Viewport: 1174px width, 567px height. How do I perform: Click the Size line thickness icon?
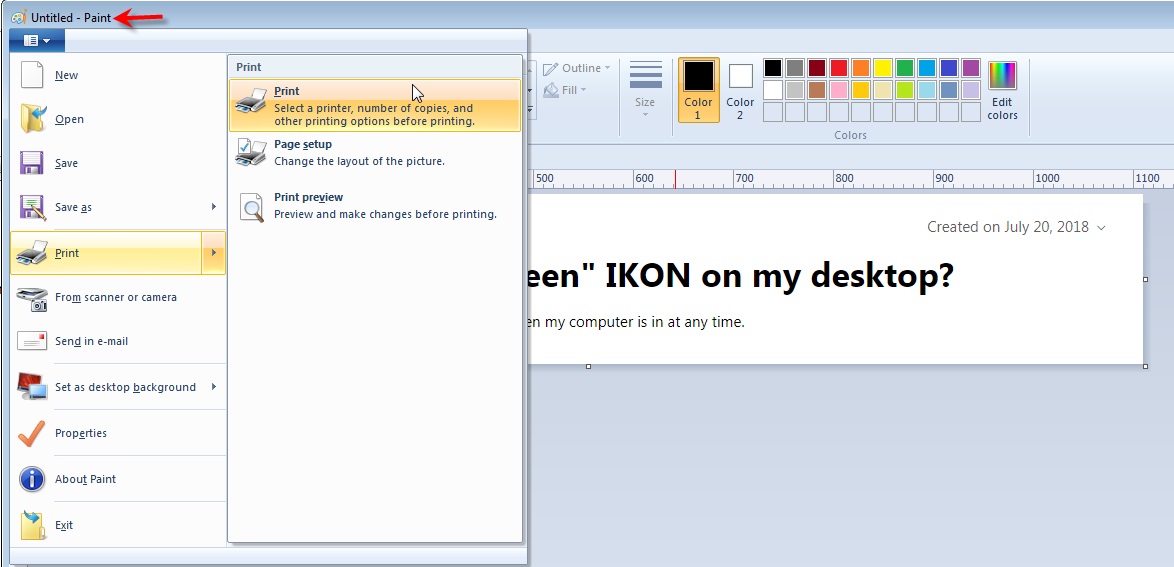pyautogui.click(x=645, y=75)
